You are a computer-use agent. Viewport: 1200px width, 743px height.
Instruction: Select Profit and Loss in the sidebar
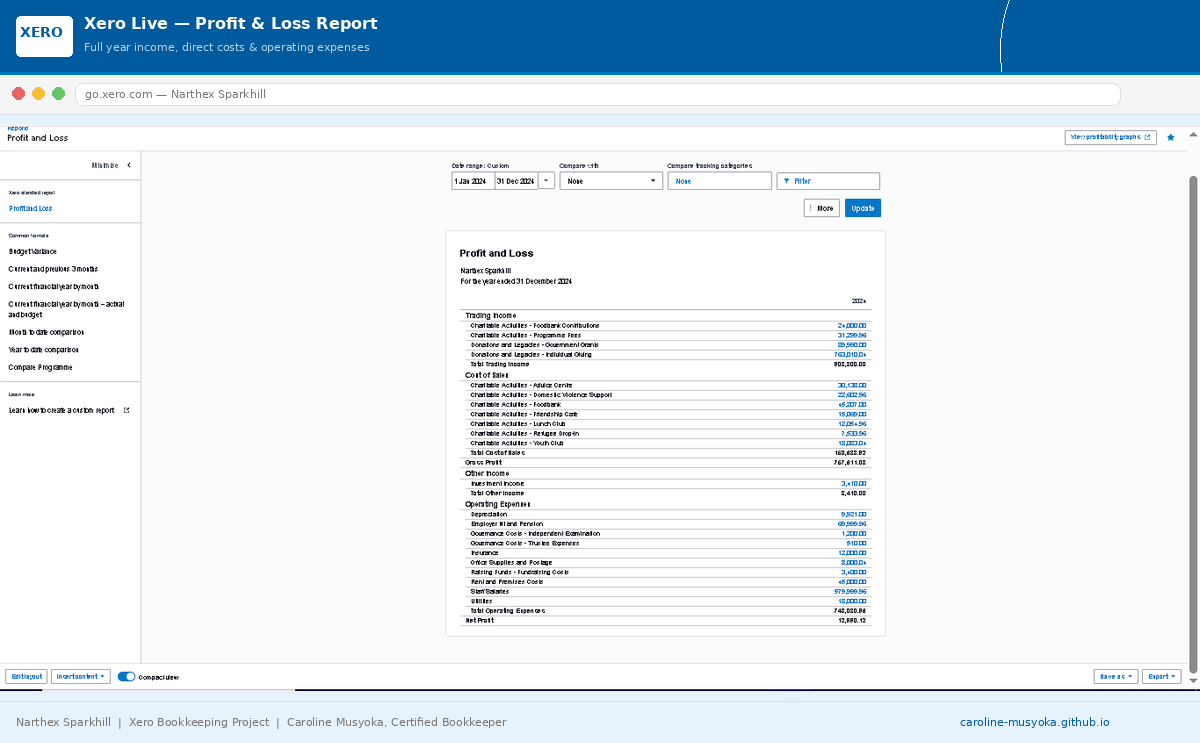click(x=31, y=208)
